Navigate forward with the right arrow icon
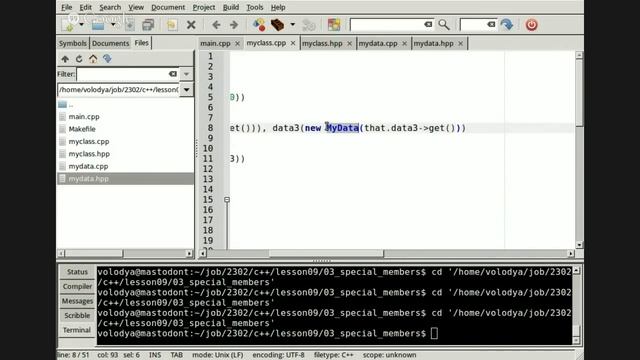This screenshot has width=640, height=360. [234, 25]
